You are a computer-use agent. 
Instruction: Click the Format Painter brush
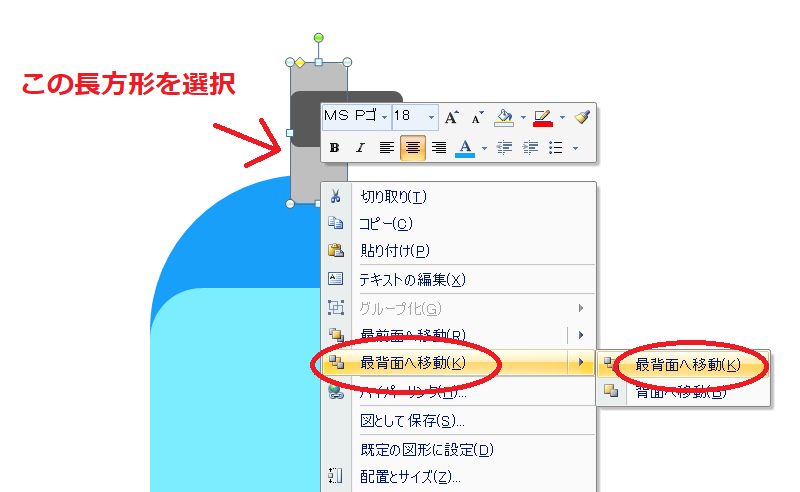[x=582, y=117]
